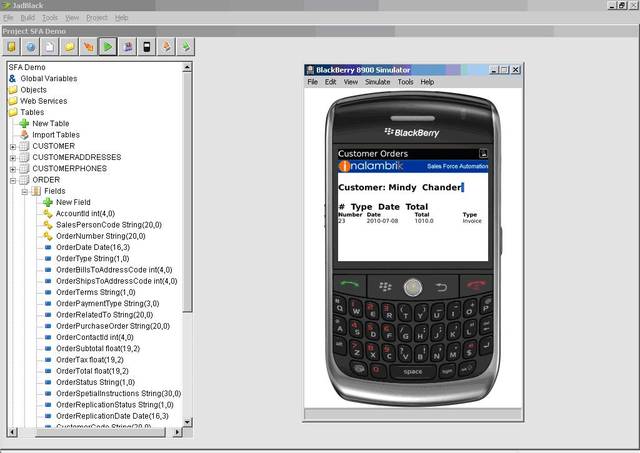This screenshot has height=453, width=640.
Task: Open the simulator File menu
Action: (313, 82)
